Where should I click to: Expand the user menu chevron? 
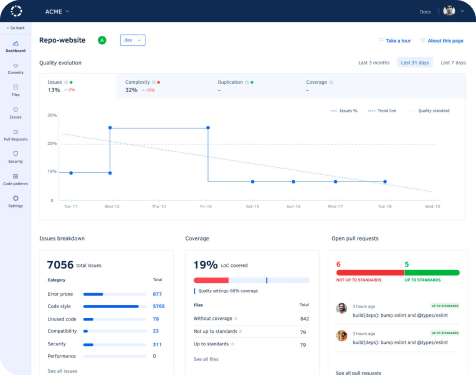(462, 11)
